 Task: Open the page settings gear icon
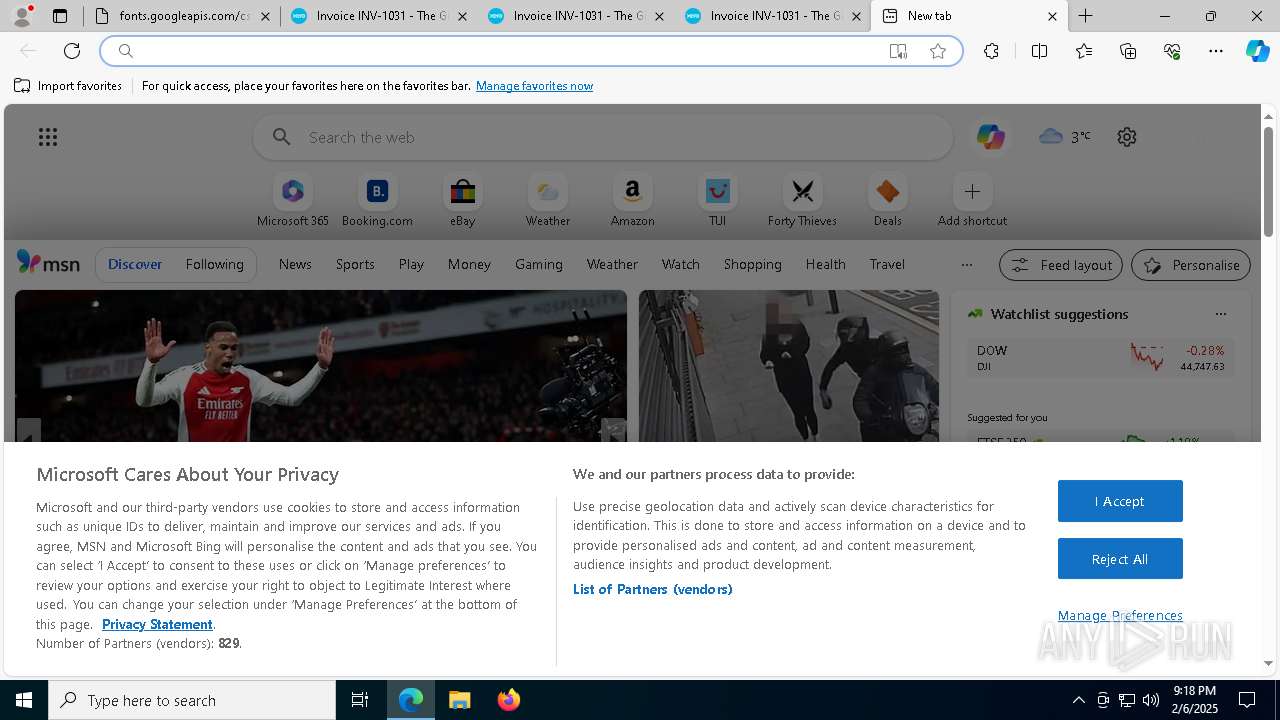click(x=1127, y=137)
